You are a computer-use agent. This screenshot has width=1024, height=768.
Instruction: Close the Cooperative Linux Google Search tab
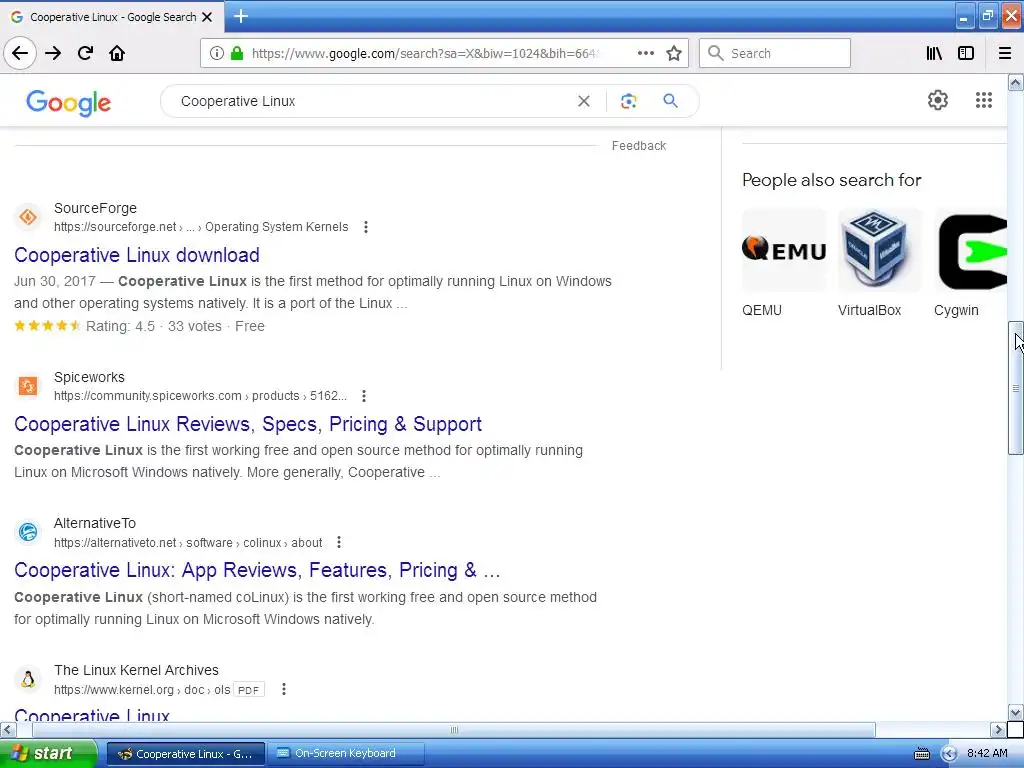click(x=207, y=17)
